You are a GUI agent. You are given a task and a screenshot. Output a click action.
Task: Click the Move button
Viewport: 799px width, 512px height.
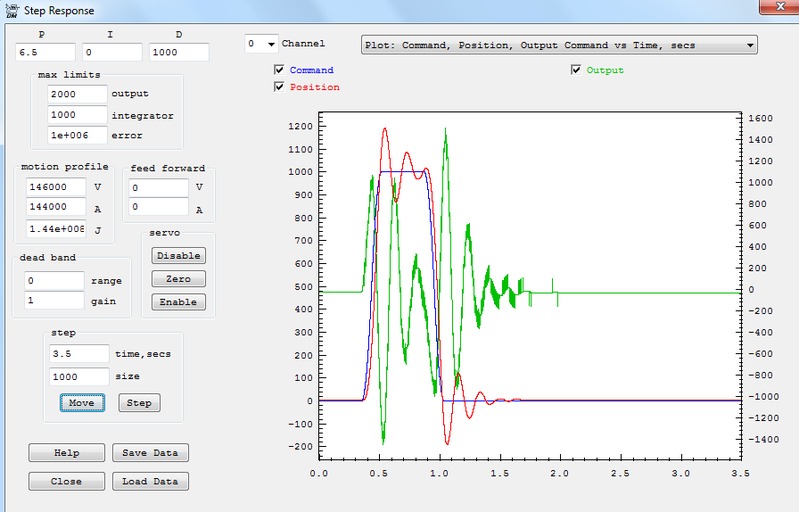[81, 403]
